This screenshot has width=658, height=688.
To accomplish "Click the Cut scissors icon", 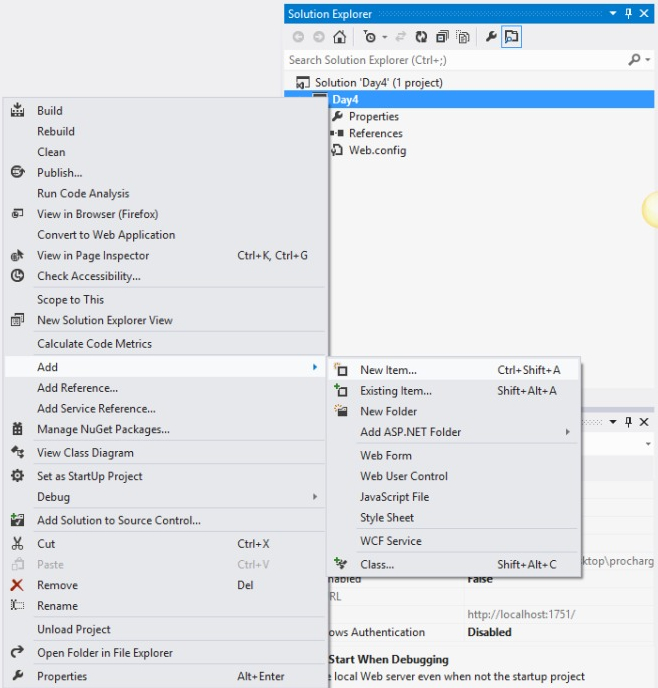I will pyautogui.click(x=18, y=544).
